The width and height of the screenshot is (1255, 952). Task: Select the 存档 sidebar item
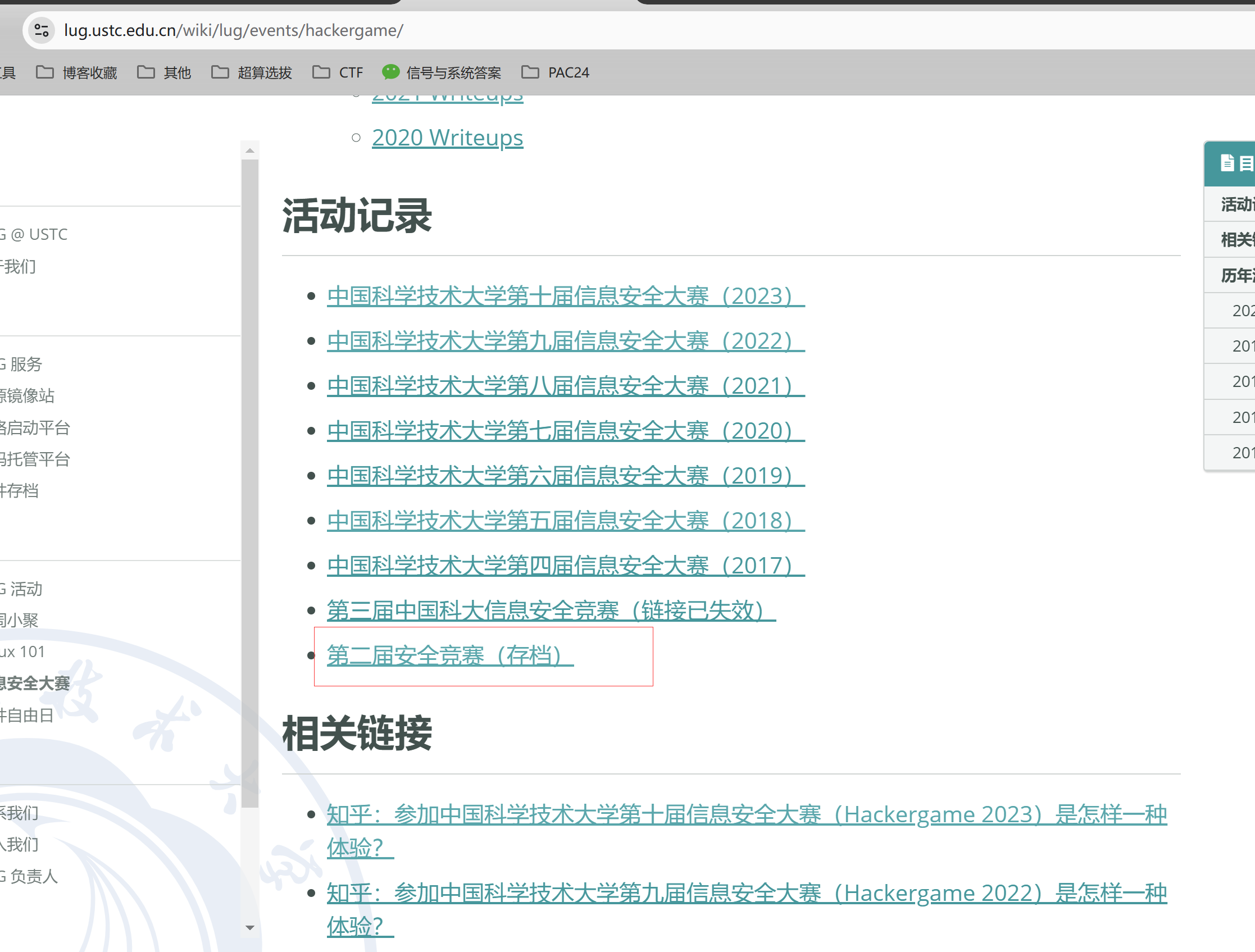click(19, 491)
